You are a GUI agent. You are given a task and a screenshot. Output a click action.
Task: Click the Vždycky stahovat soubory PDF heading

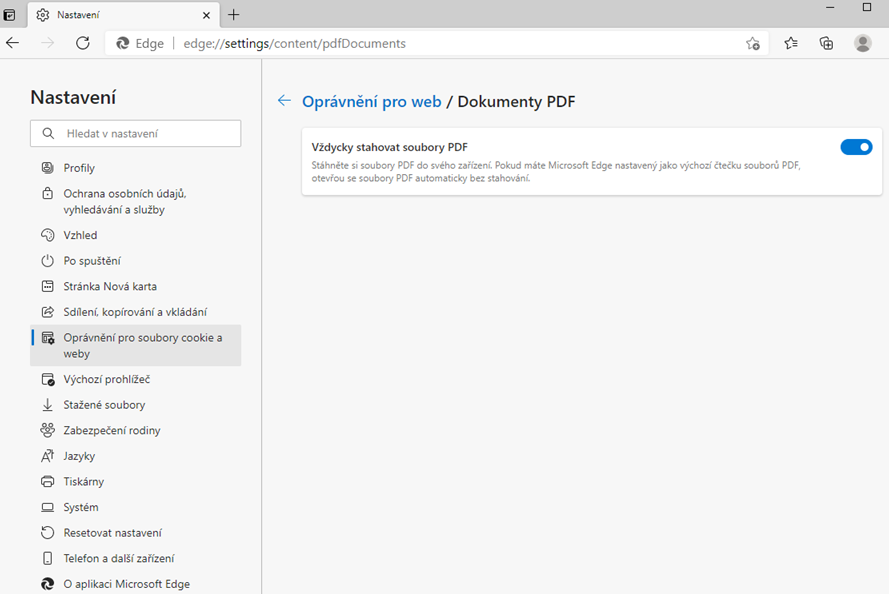(390, 147)
